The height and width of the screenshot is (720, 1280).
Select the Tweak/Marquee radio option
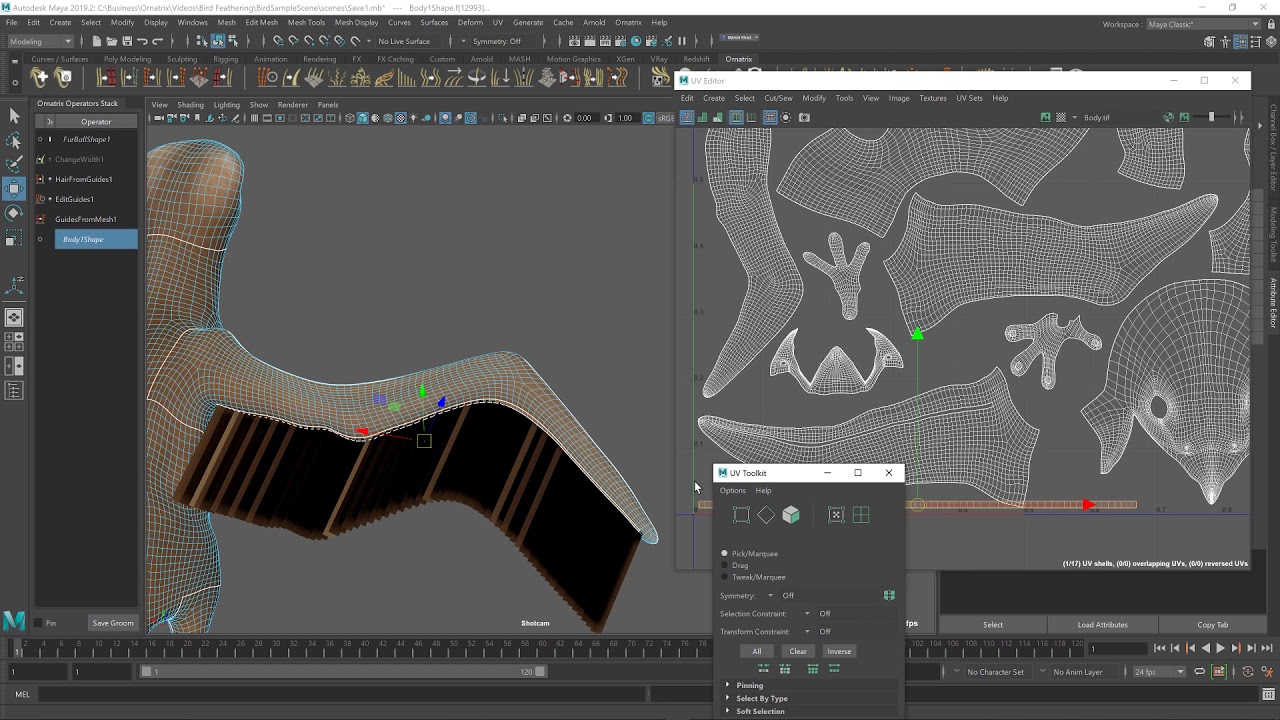click(725, 577)
